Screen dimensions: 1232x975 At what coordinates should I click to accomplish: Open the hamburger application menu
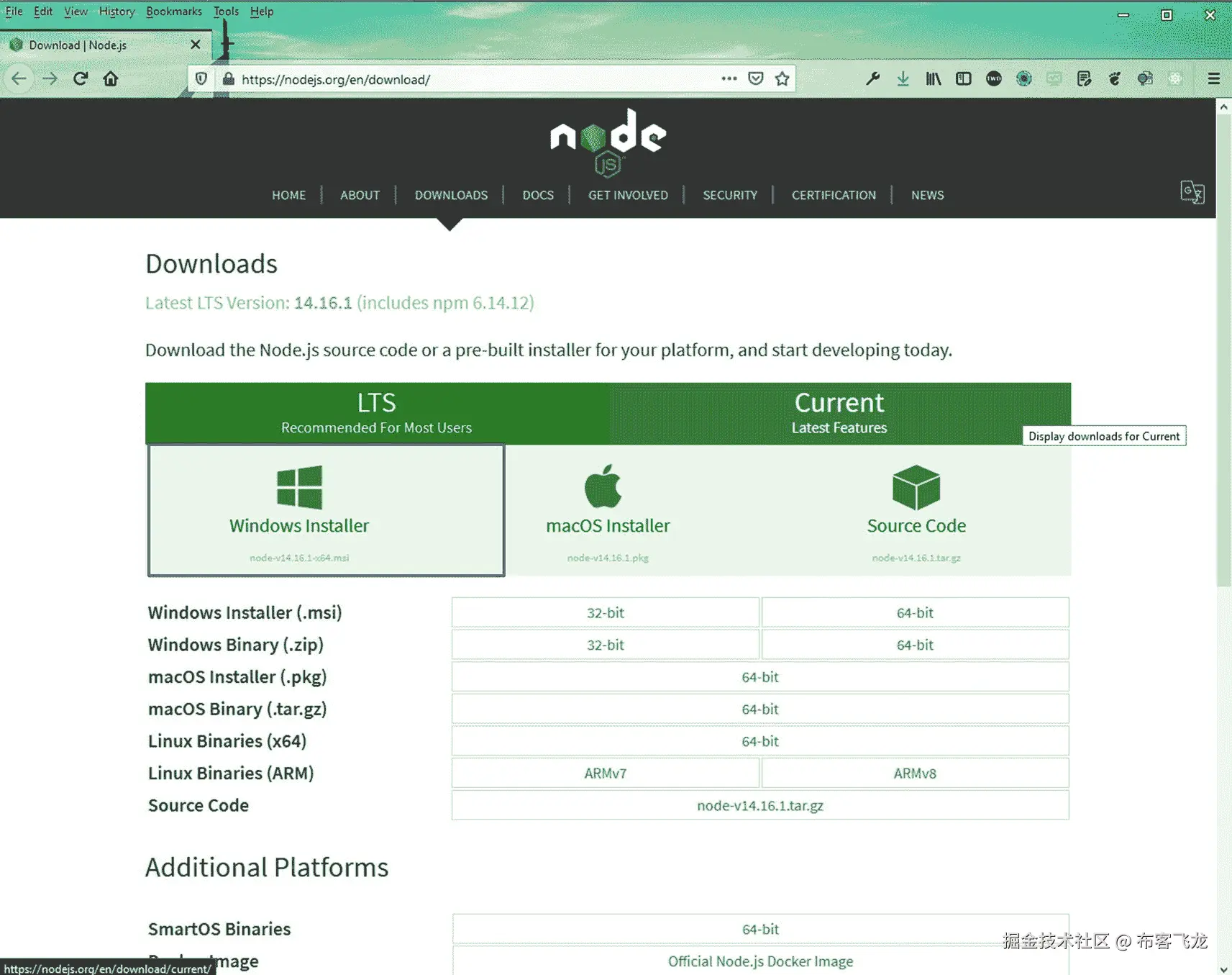1214,78
